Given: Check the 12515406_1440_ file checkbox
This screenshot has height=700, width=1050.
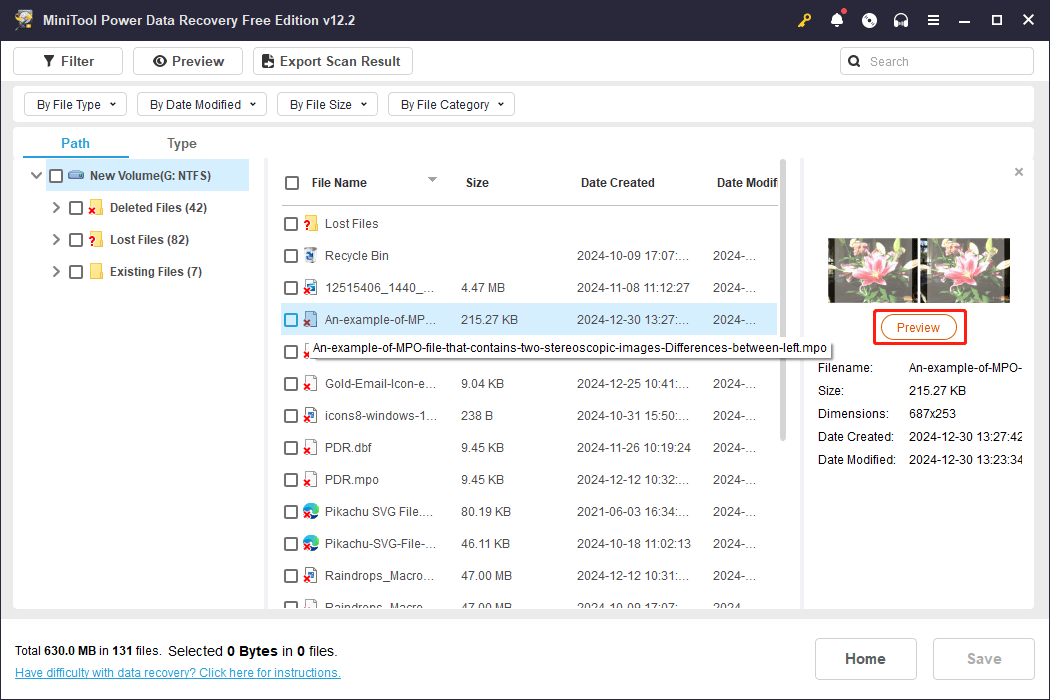Looking at the screenshot, I should pyautogui.click(x=291, y=288).
